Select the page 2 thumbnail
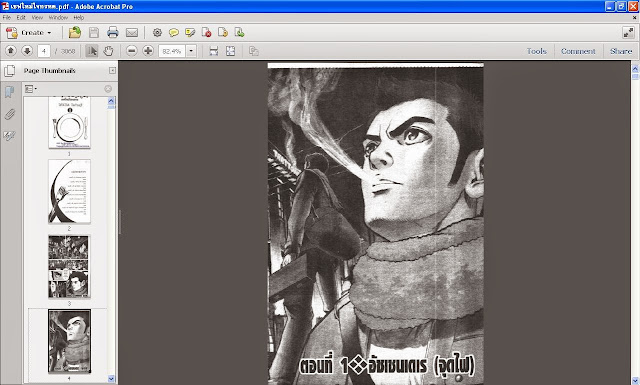 click(69, 191)
